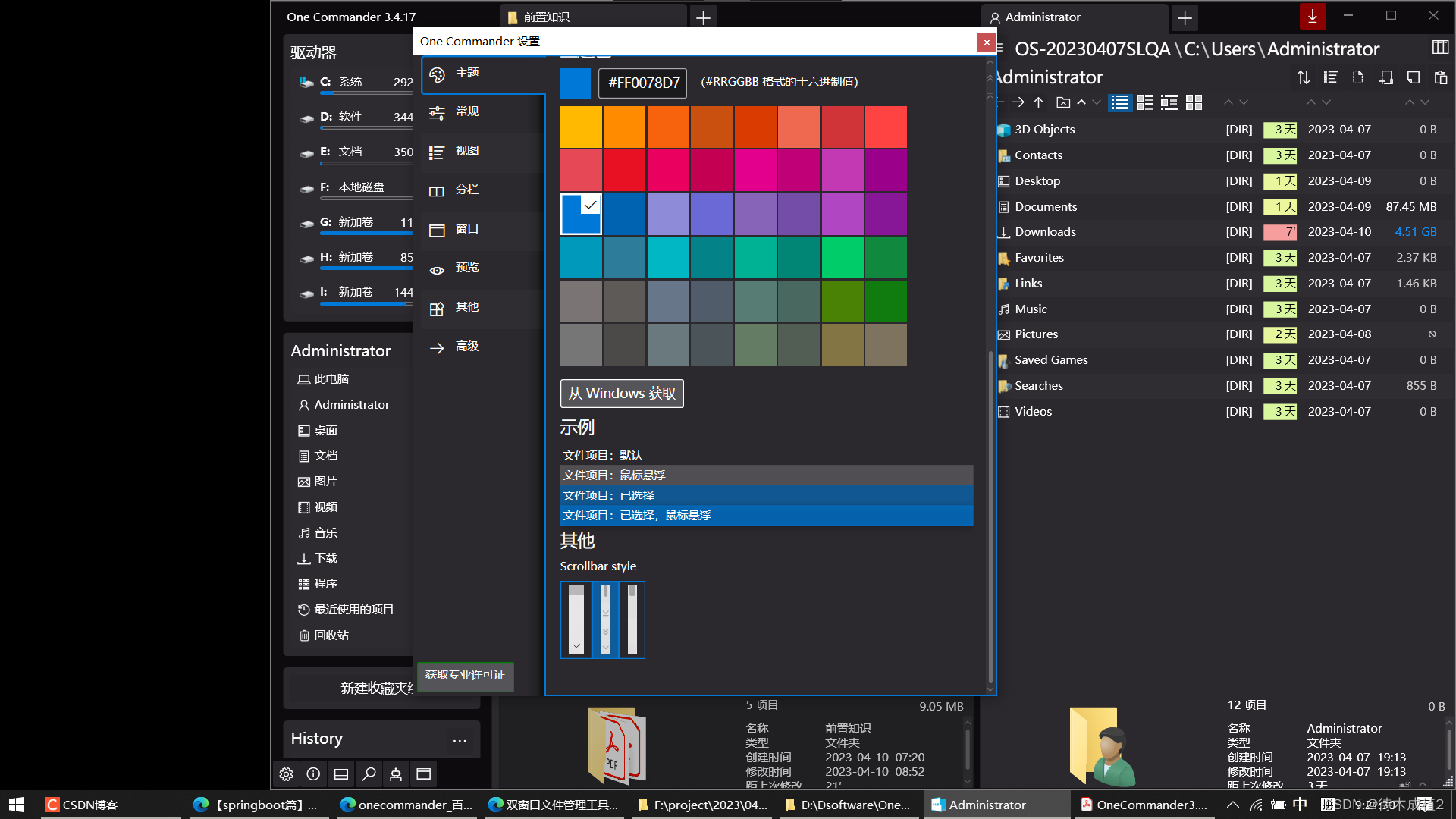The height and width of the screenshot is (819, 1456).
Task: Click the info icon in bottom toolbar
Action: coord(313,774)
